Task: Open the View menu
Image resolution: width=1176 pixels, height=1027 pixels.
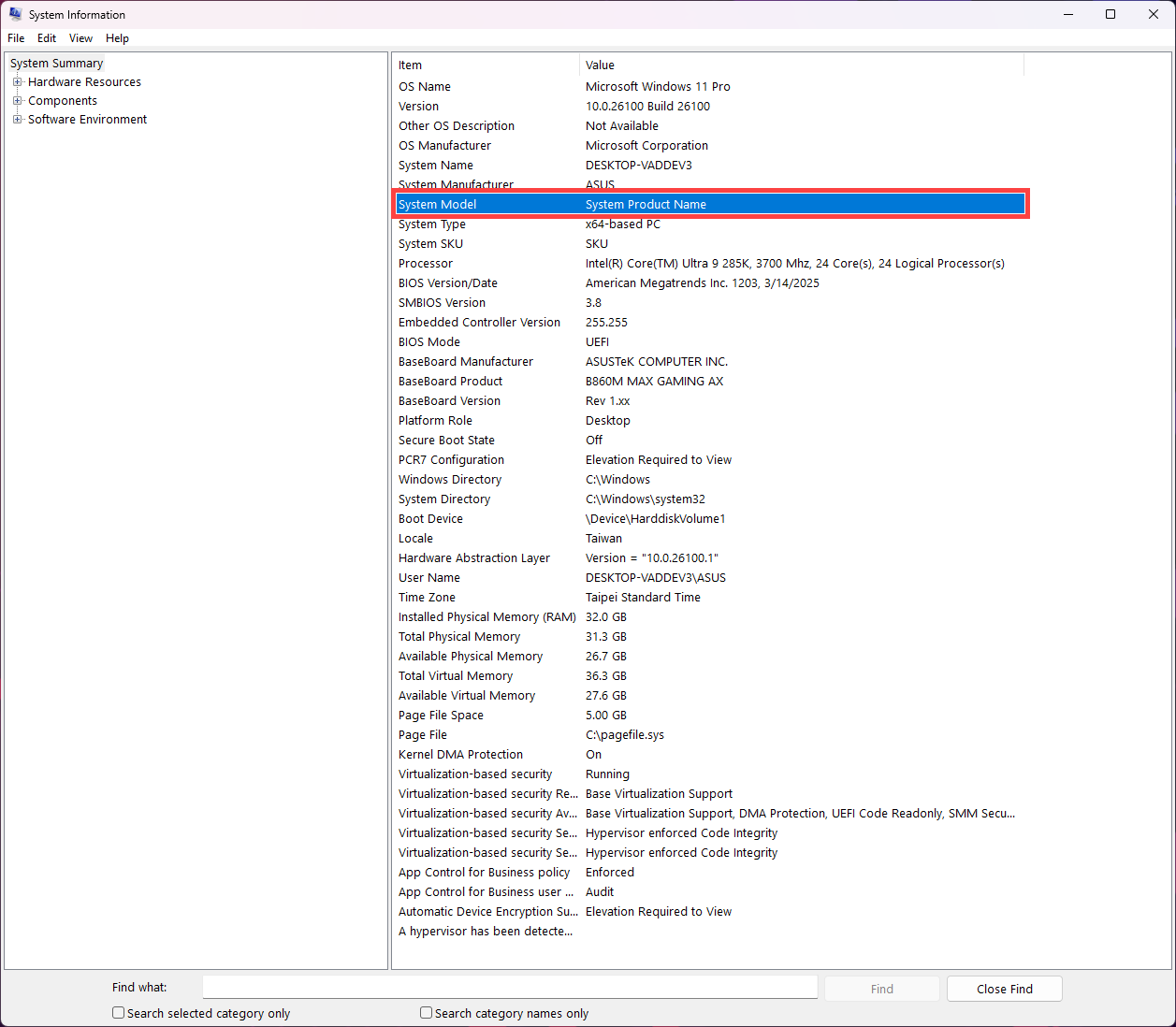Action: click(x=80, y=38)
